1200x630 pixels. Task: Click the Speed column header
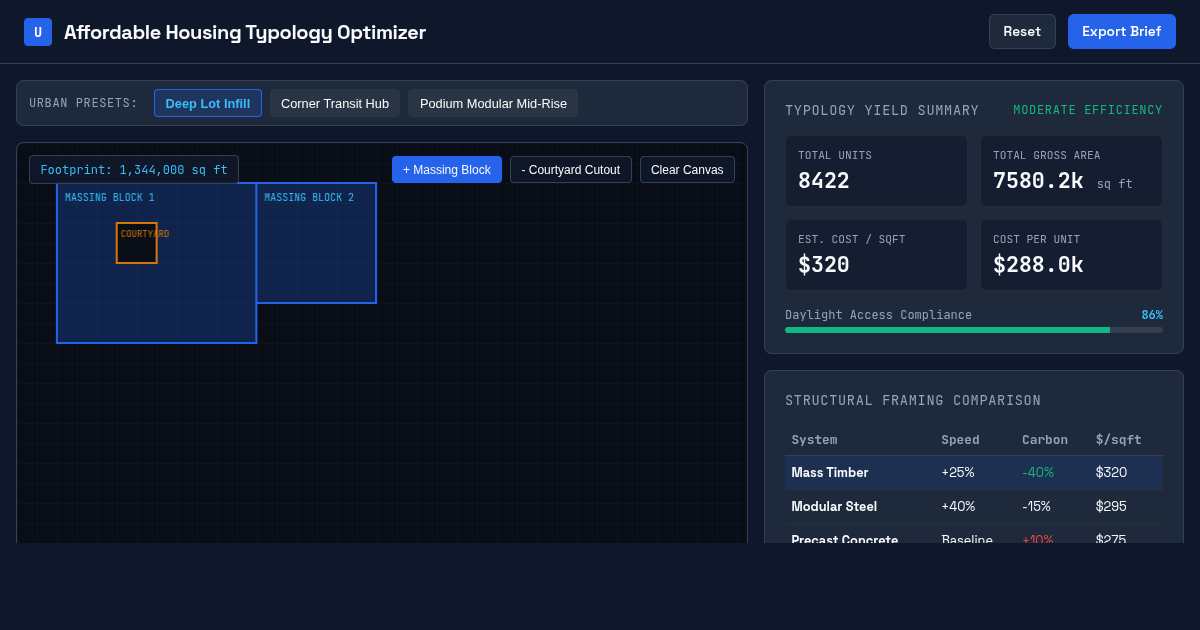click(960, 439)
